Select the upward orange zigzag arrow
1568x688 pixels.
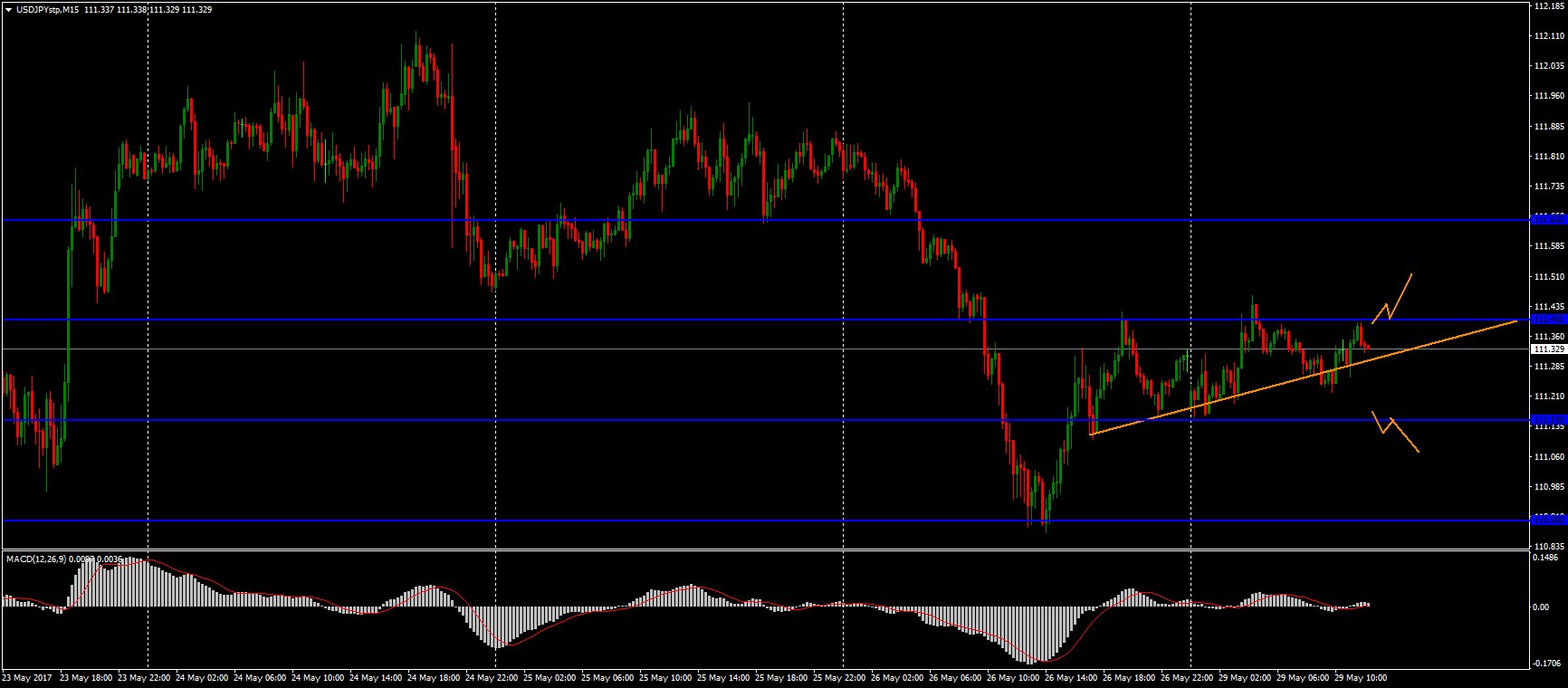tap(1392, 297)
